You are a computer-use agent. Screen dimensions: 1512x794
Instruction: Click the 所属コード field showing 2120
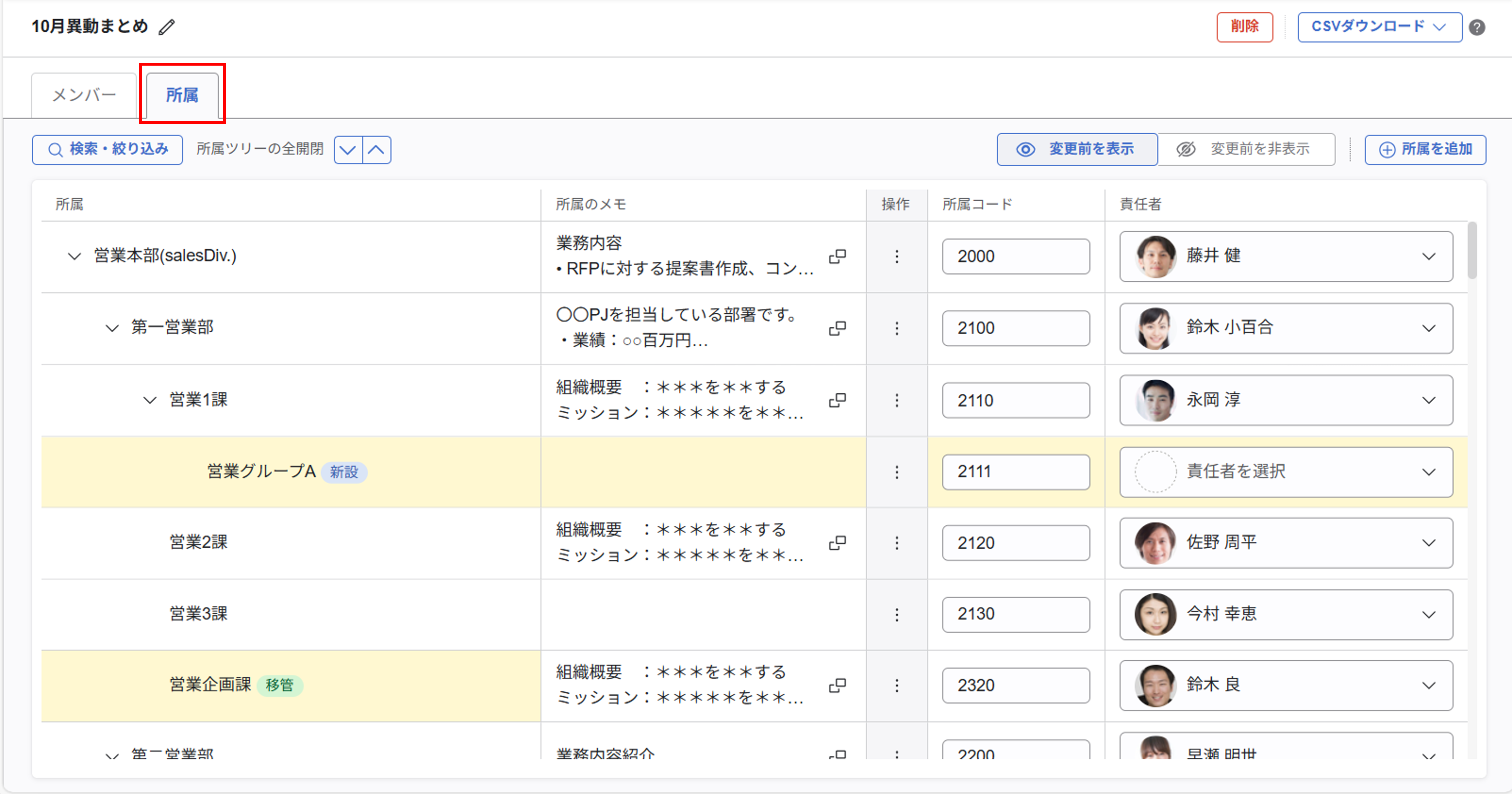pyautogui.click(x=1015, y=543)
